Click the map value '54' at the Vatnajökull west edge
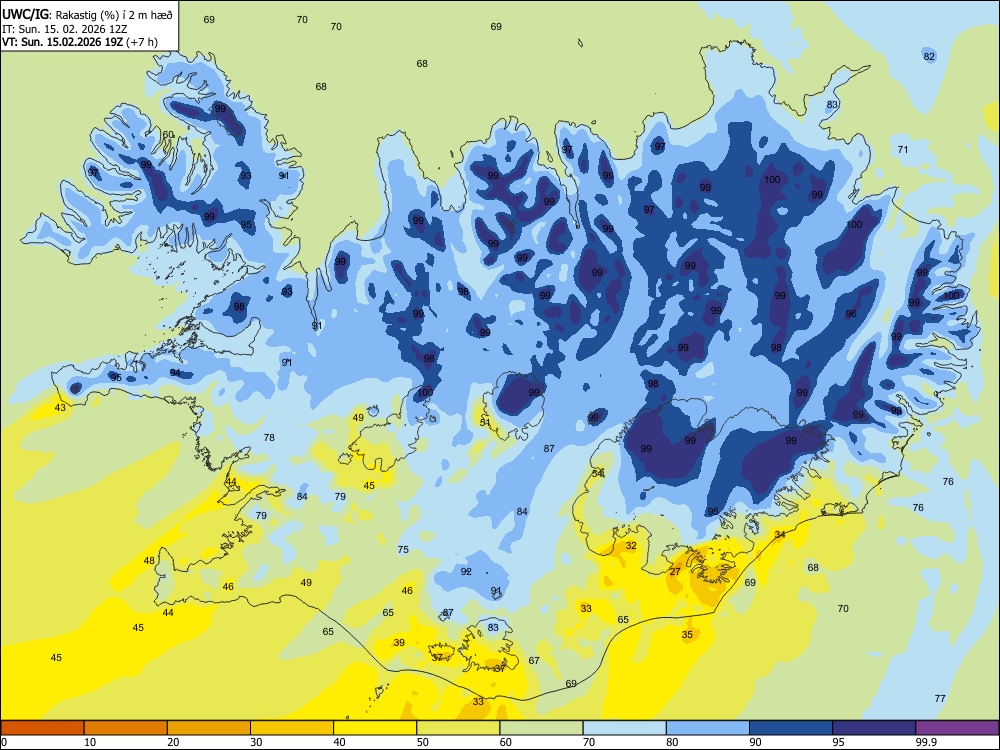This screenshot has width=1000, height=750. click(x=598, y=473)
